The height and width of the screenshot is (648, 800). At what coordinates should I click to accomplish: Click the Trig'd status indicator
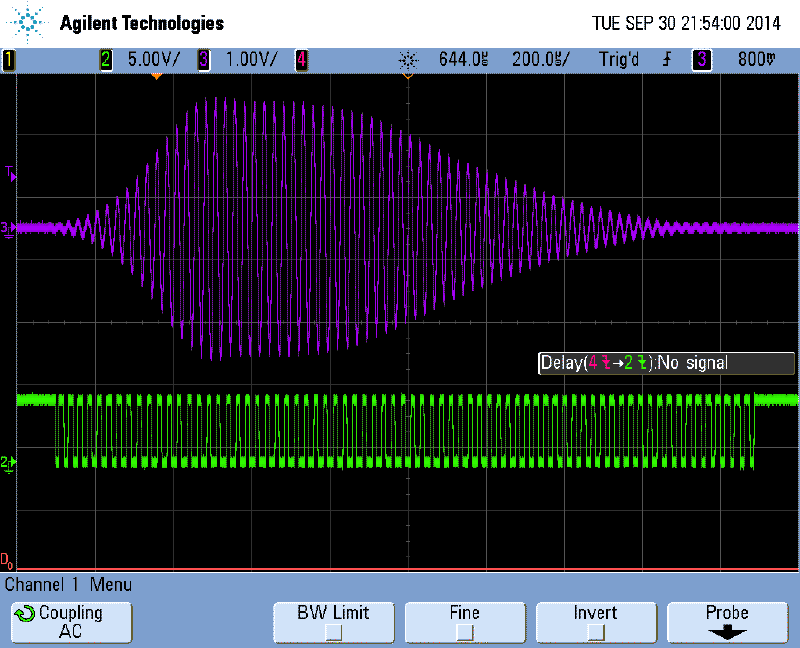pos(618,60)
